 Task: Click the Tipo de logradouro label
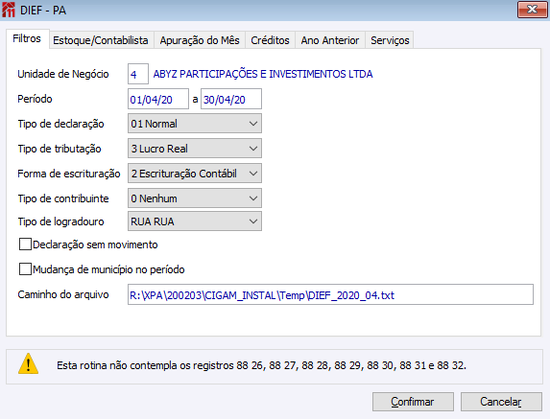[61, 222]
